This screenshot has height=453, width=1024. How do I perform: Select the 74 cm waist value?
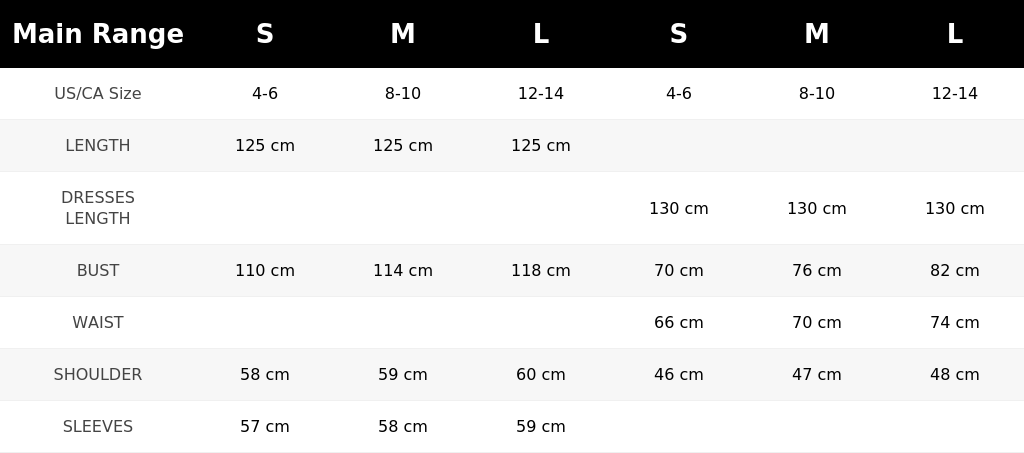point(955,322)
